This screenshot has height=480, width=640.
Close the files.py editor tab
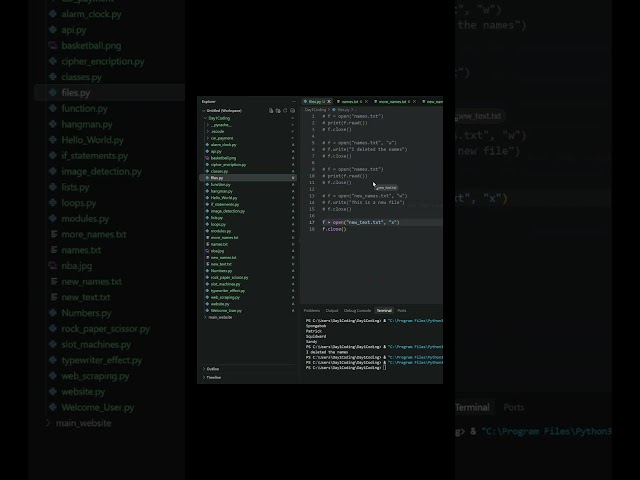[329, 102]
